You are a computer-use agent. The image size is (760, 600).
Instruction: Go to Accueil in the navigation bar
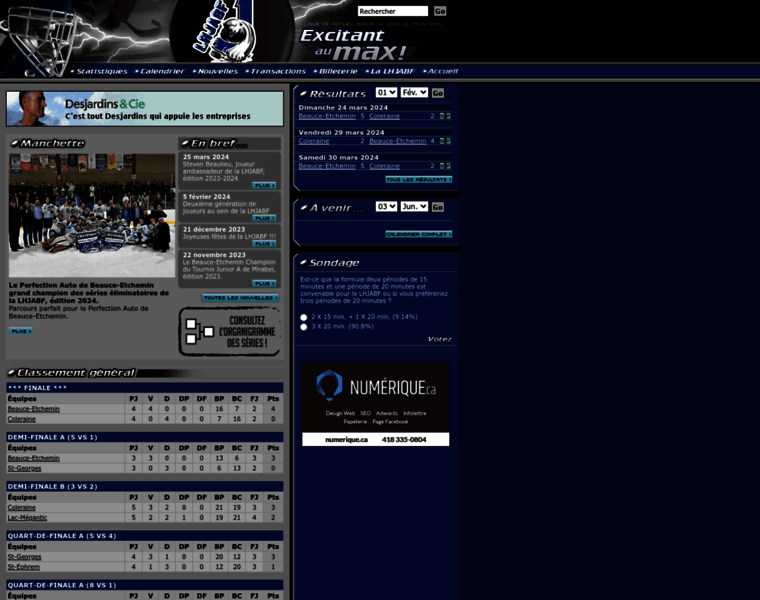(x=441, y=71)
